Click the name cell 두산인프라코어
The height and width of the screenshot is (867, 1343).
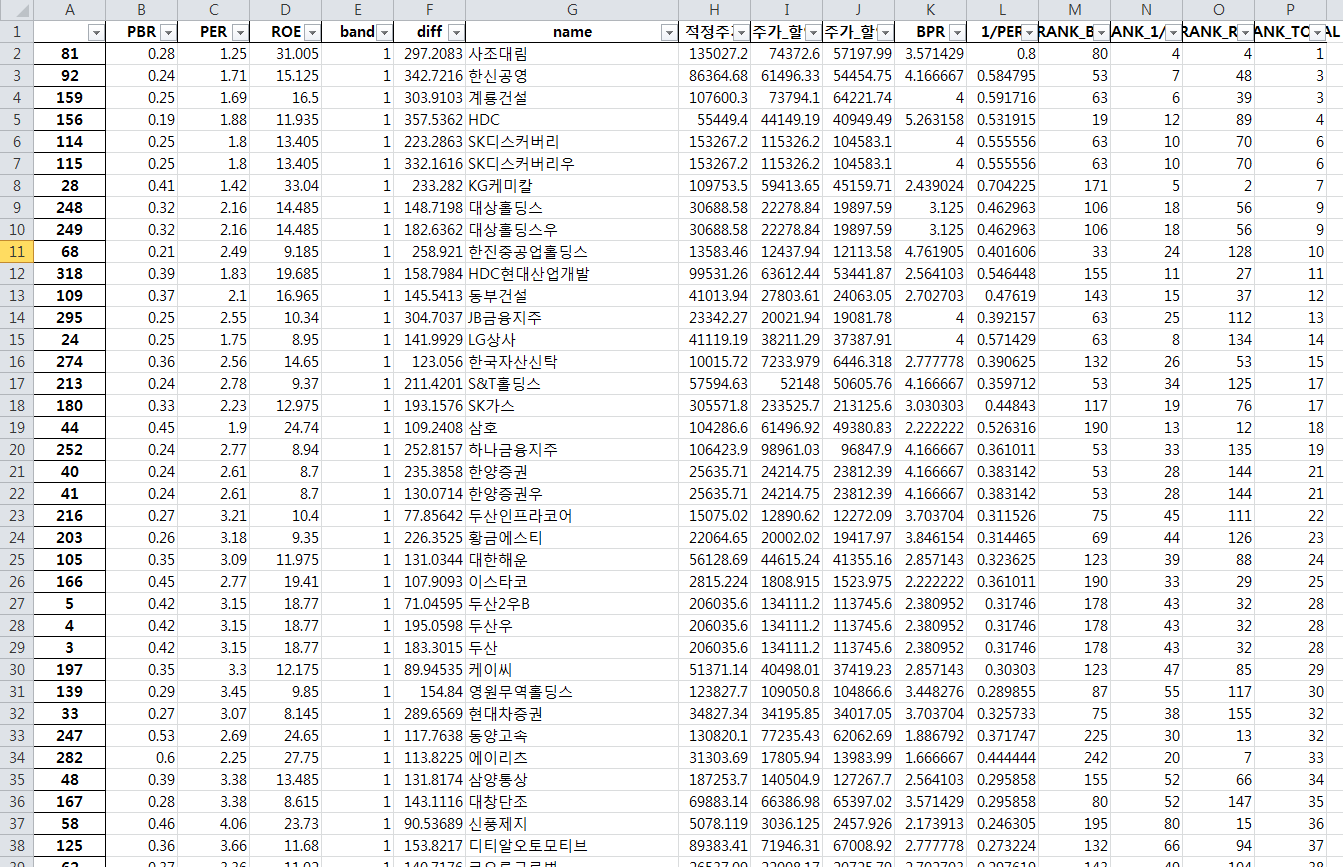click(x=572, y=516)
